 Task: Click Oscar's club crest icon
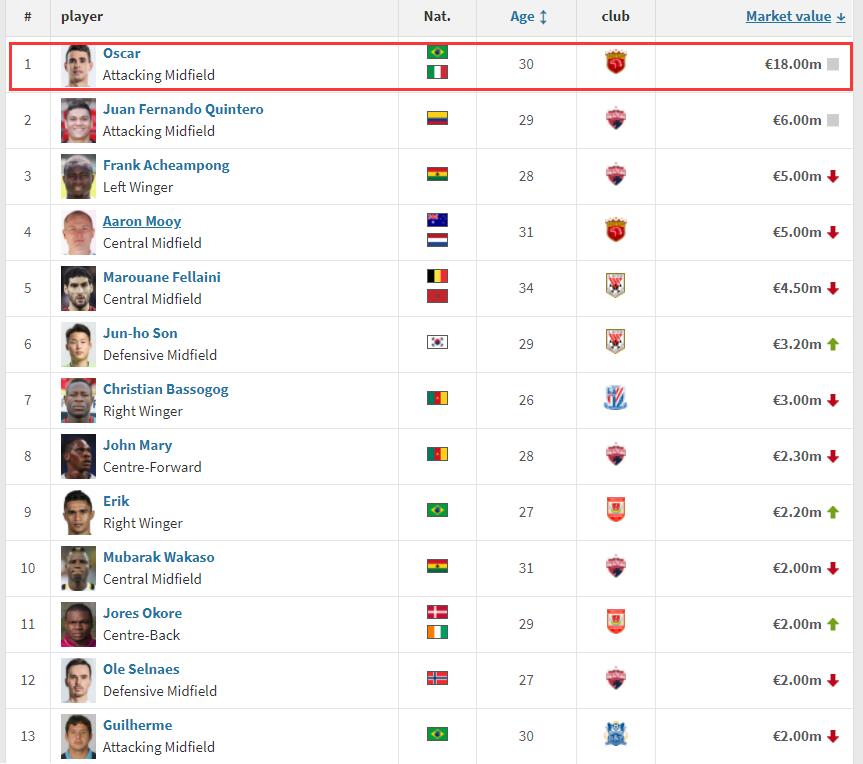point(616,65)
